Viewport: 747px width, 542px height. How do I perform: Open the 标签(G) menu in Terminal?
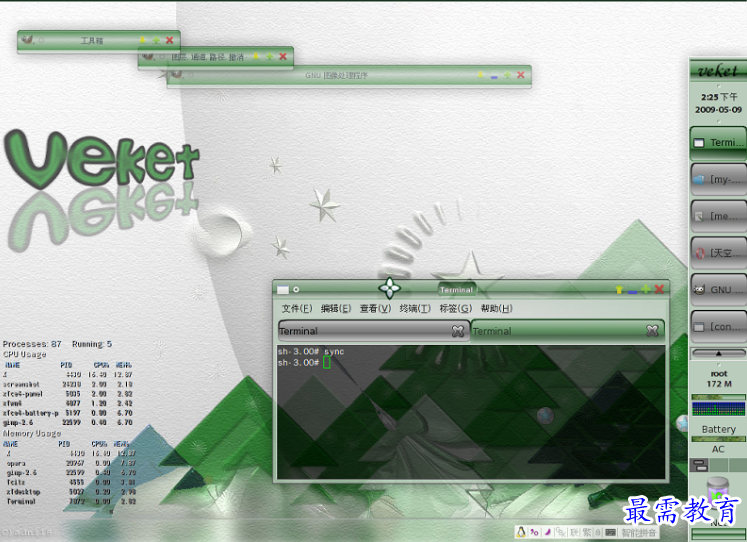click(455, 309)
